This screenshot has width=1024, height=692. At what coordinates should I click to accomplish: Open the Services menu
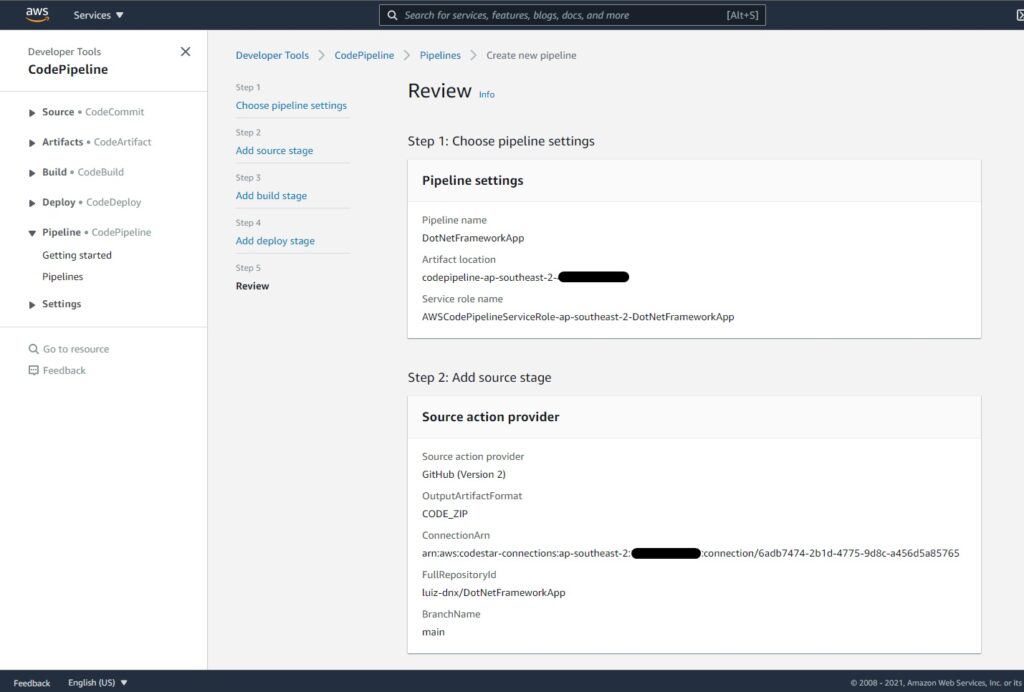(97, 14)
